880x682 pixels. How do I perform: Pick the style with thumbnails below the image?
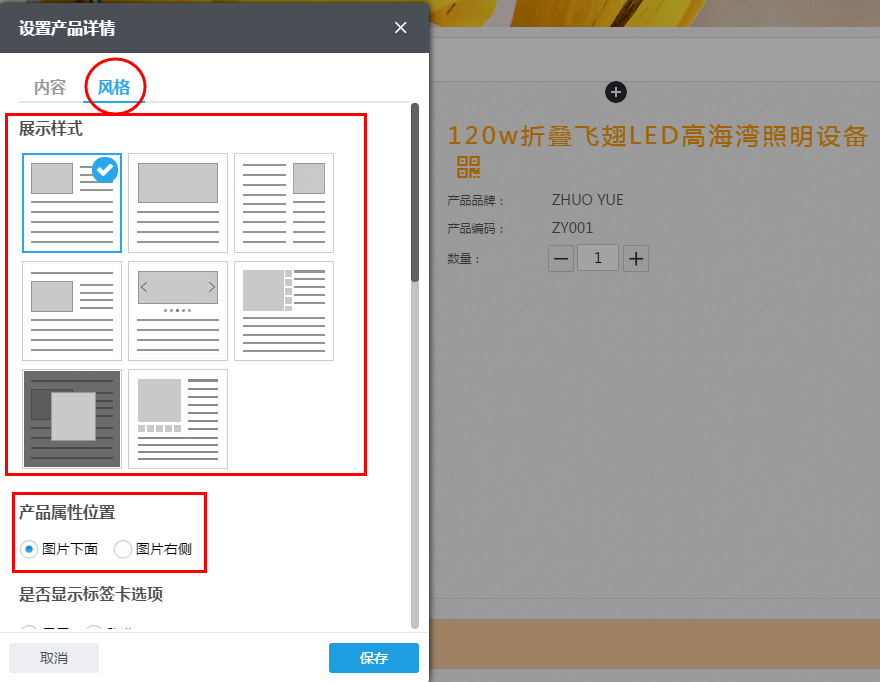177,418
